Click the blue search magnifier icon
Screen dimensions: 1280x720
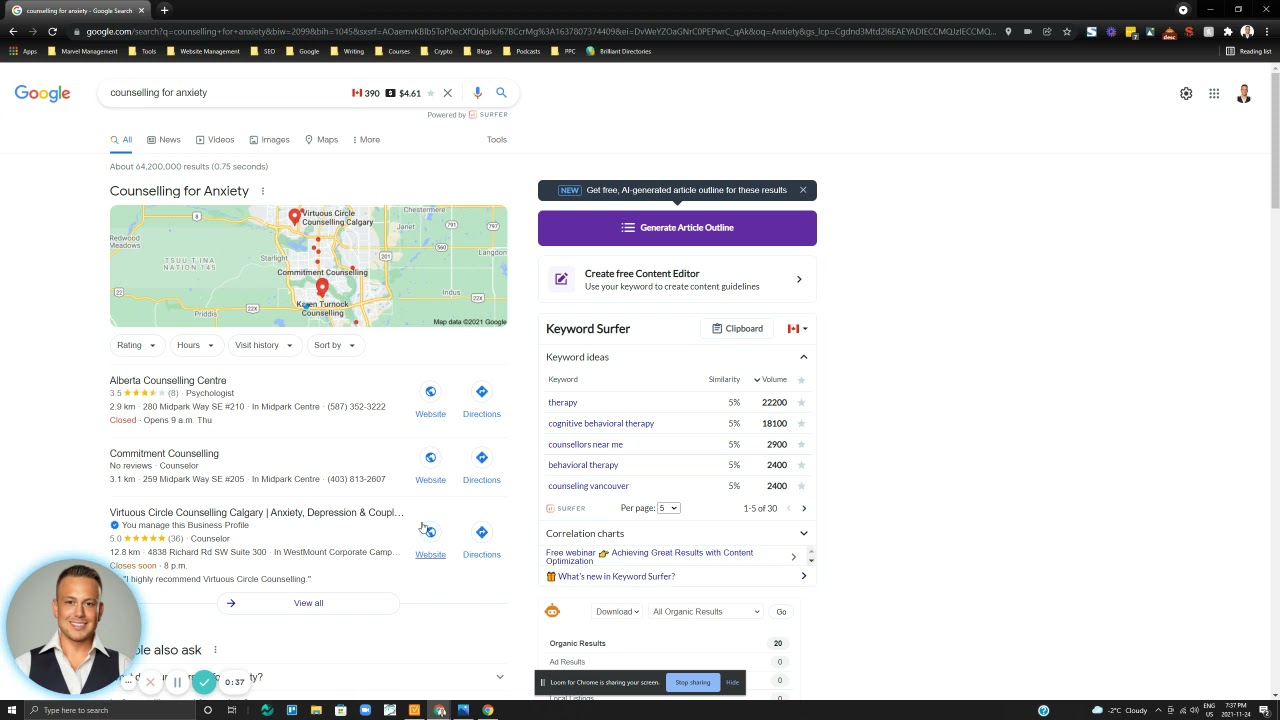pos(501,93)
